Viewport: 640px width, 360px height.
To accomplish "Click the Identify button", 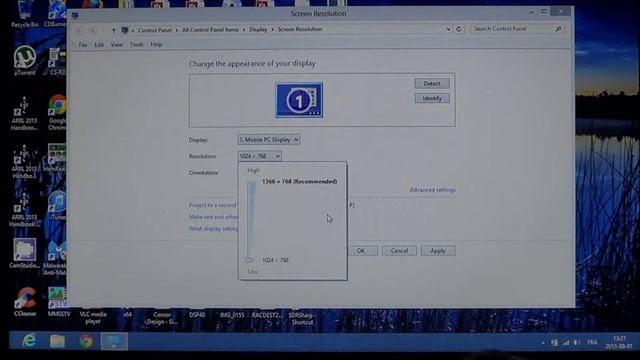I will click(432, 98).
